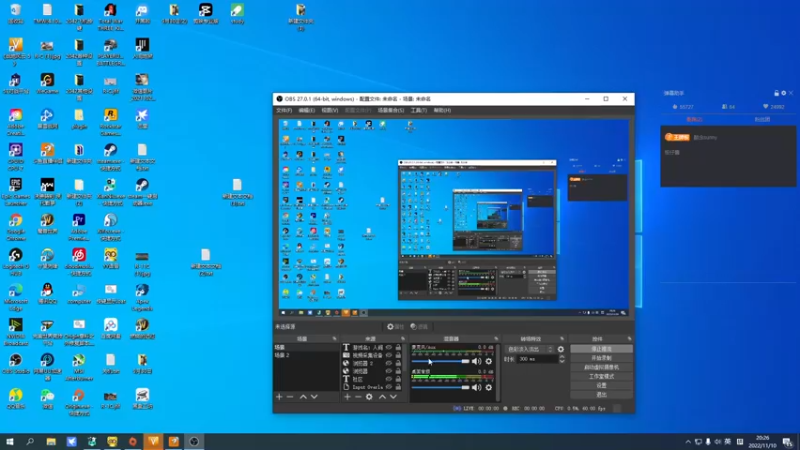Toggle lock on 浏览器 2 source
The image size is (800, 450).
[398, 363]
